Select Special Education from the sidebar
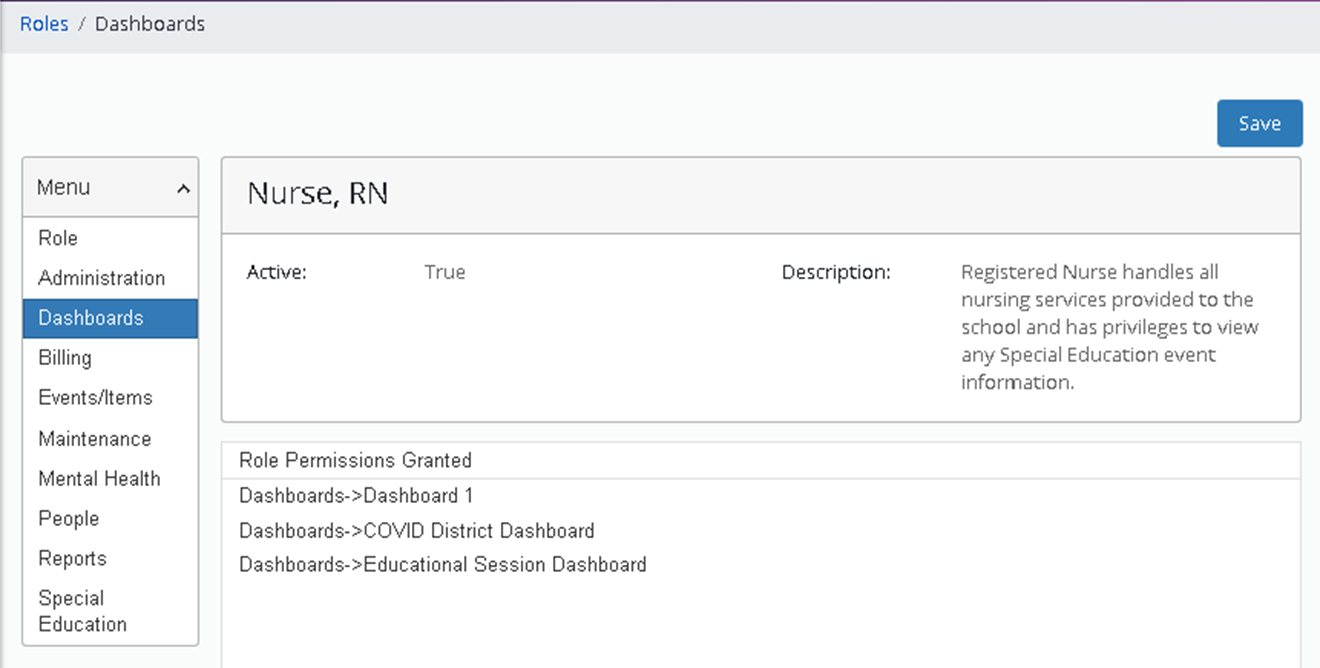The height and width of the screenshot is (668, 1320). click(81, 610)
